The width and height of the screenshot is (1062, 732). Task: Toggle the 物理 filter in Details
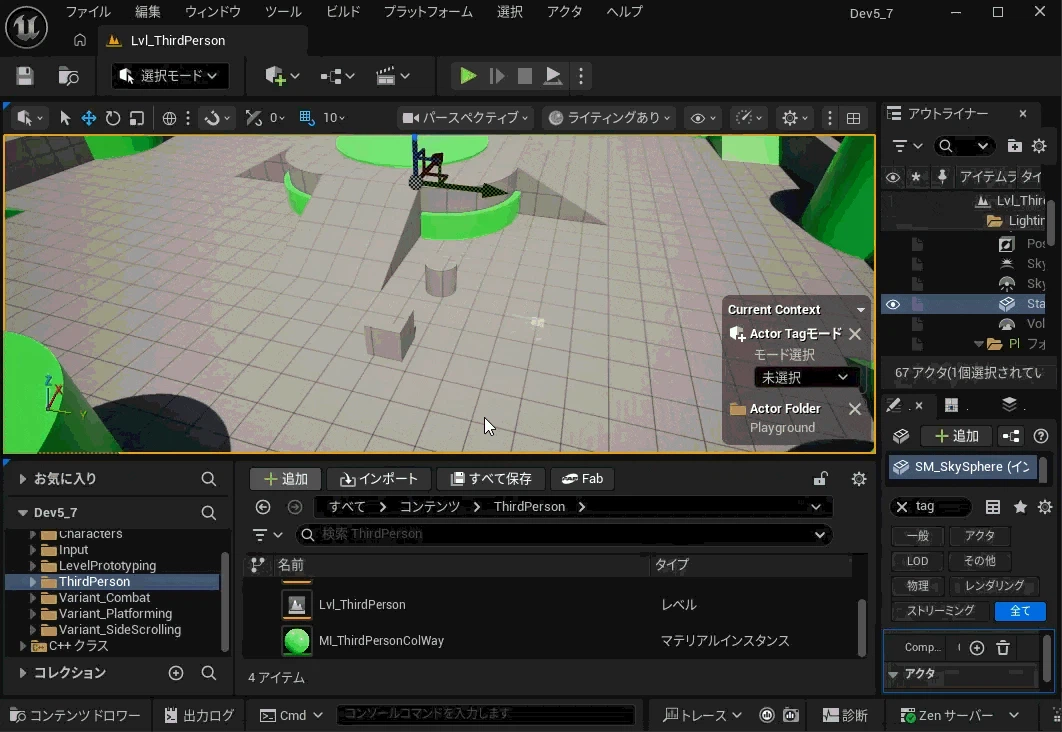pos(918,586)
